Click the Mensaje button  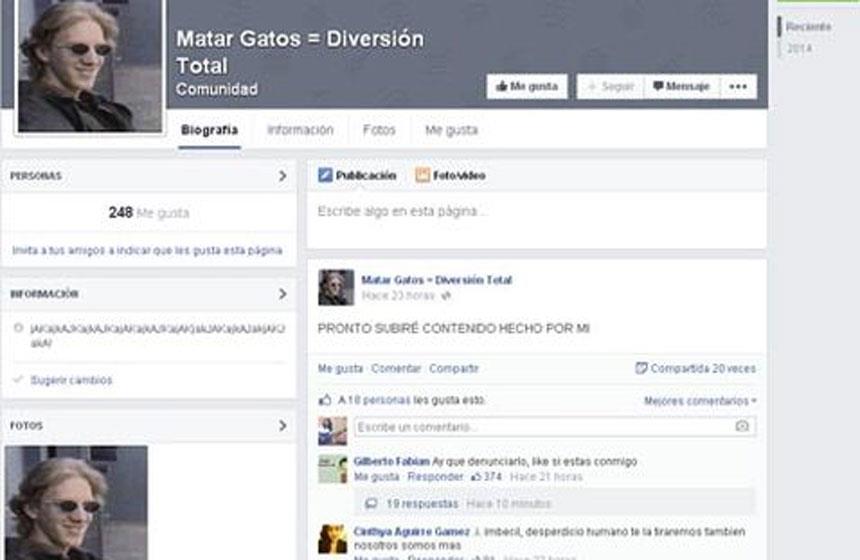click(681, 87)
